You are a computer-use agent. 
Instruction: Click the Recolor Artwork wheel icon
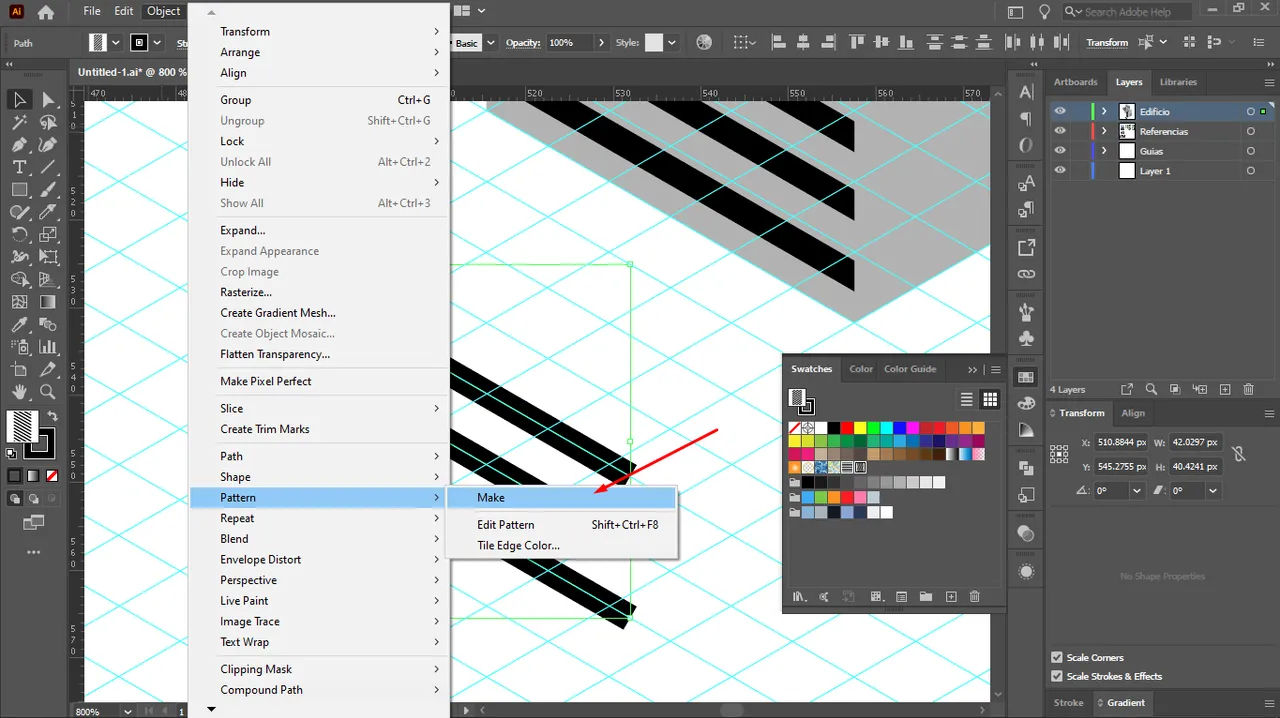coord(704,43)
